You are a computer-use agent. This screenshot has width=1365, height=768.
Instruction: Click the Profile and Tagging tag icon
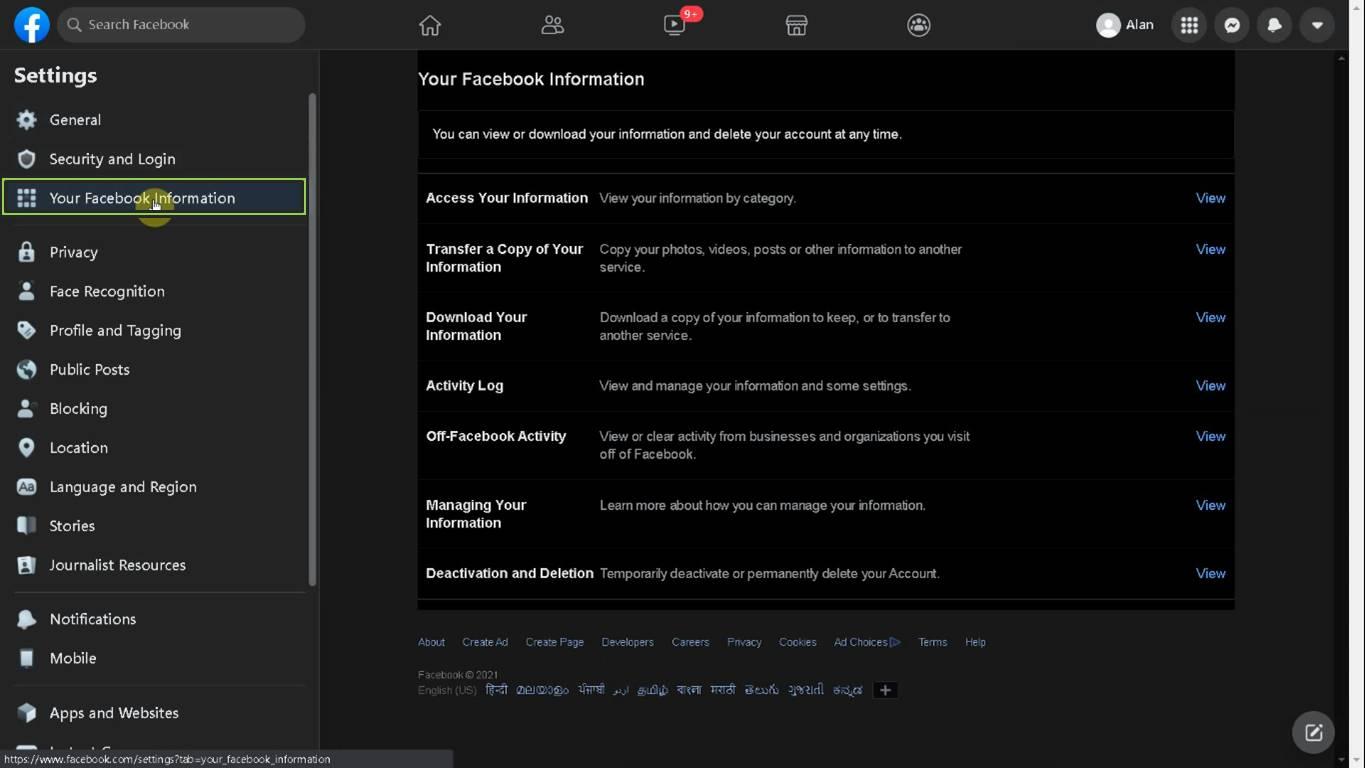click(x=27, y=330)
